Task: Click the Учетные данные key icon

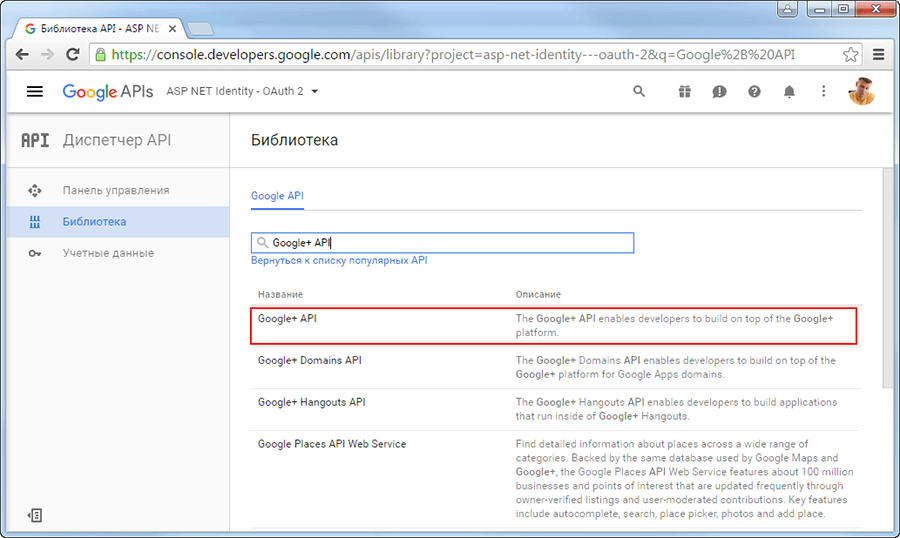Action: (35, 253)
